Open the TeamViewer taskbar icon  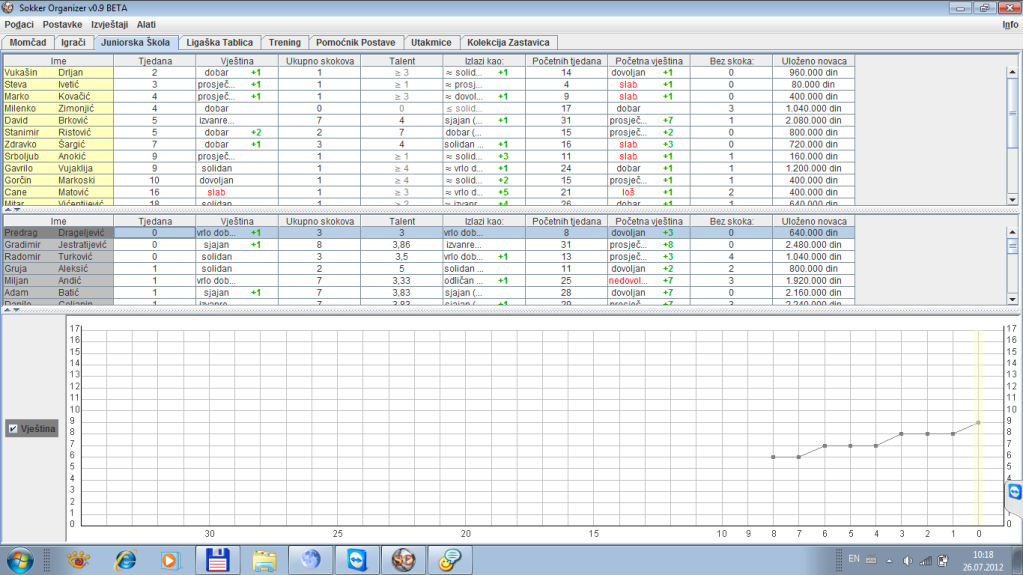357,559
